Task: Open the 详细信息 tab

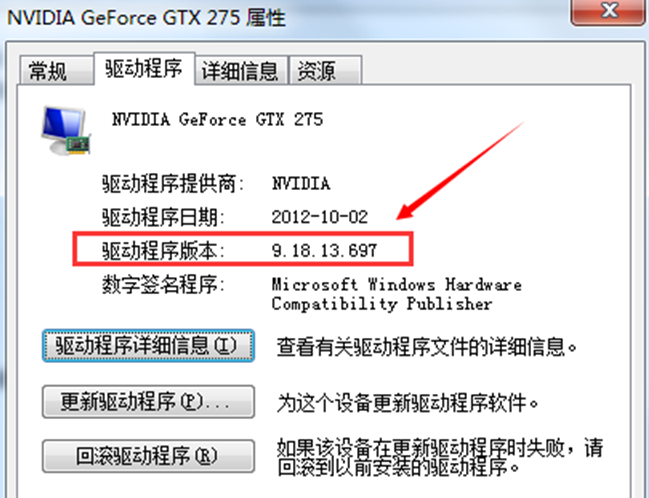Action: coord(241,70)
